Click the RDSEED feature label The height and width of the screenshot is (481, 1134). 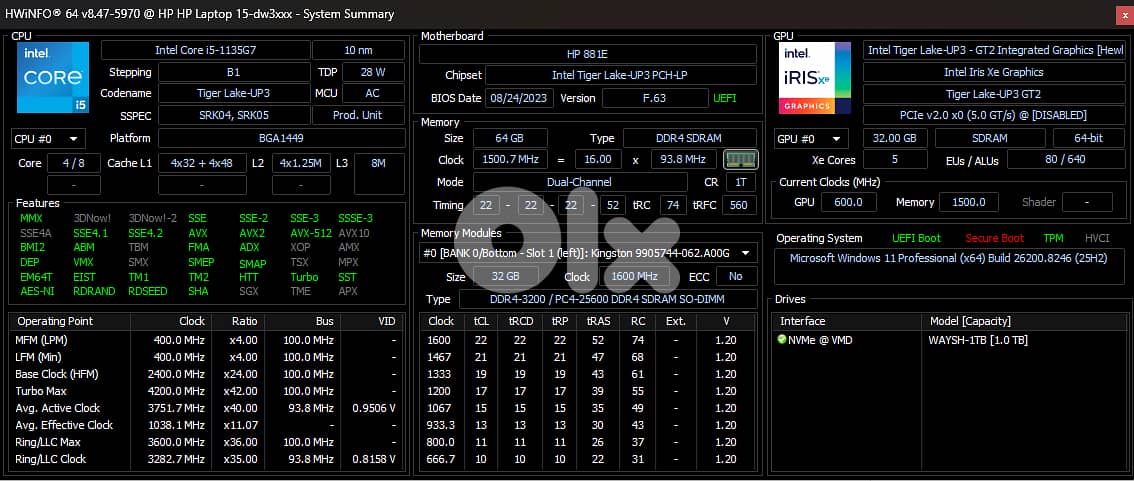coord(148,291)
